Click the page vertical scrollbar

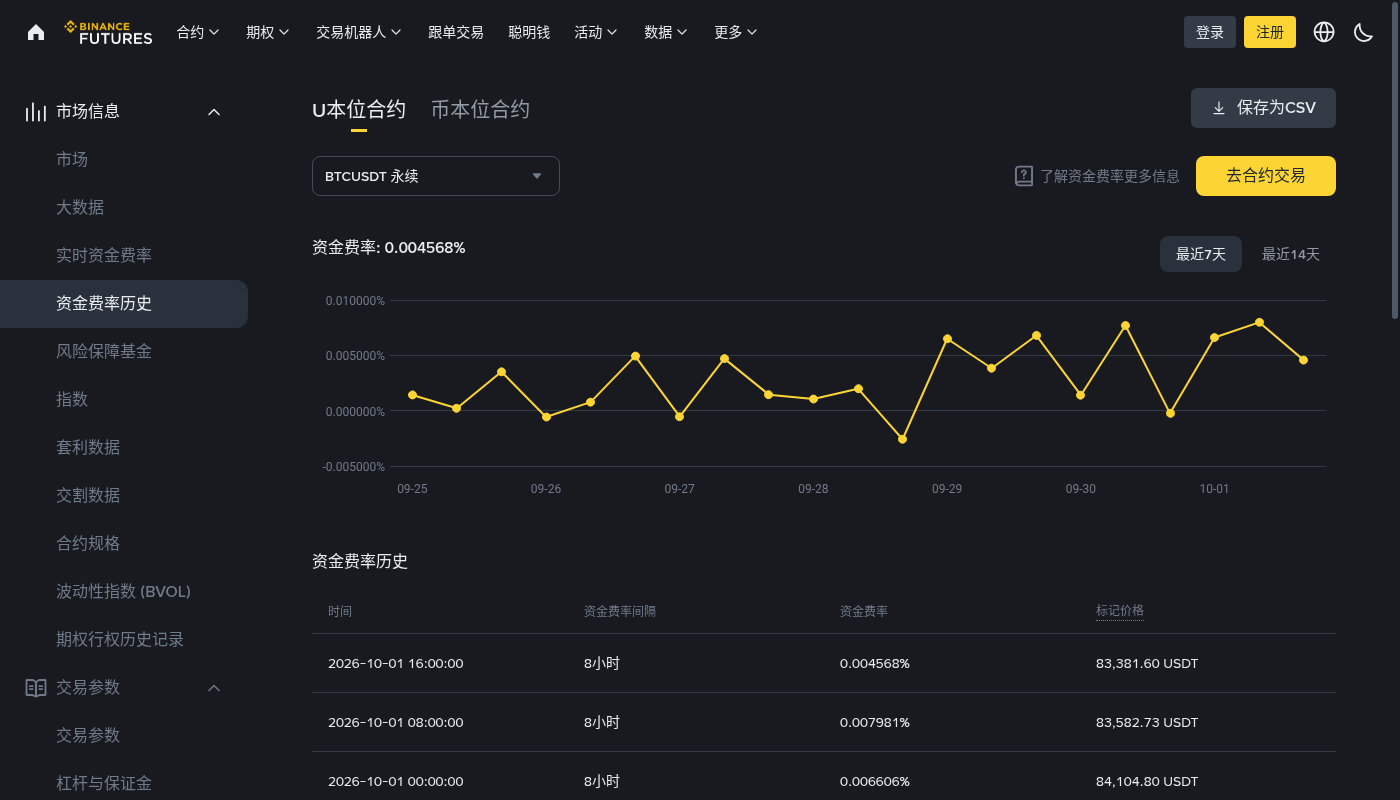(1395, 160)
